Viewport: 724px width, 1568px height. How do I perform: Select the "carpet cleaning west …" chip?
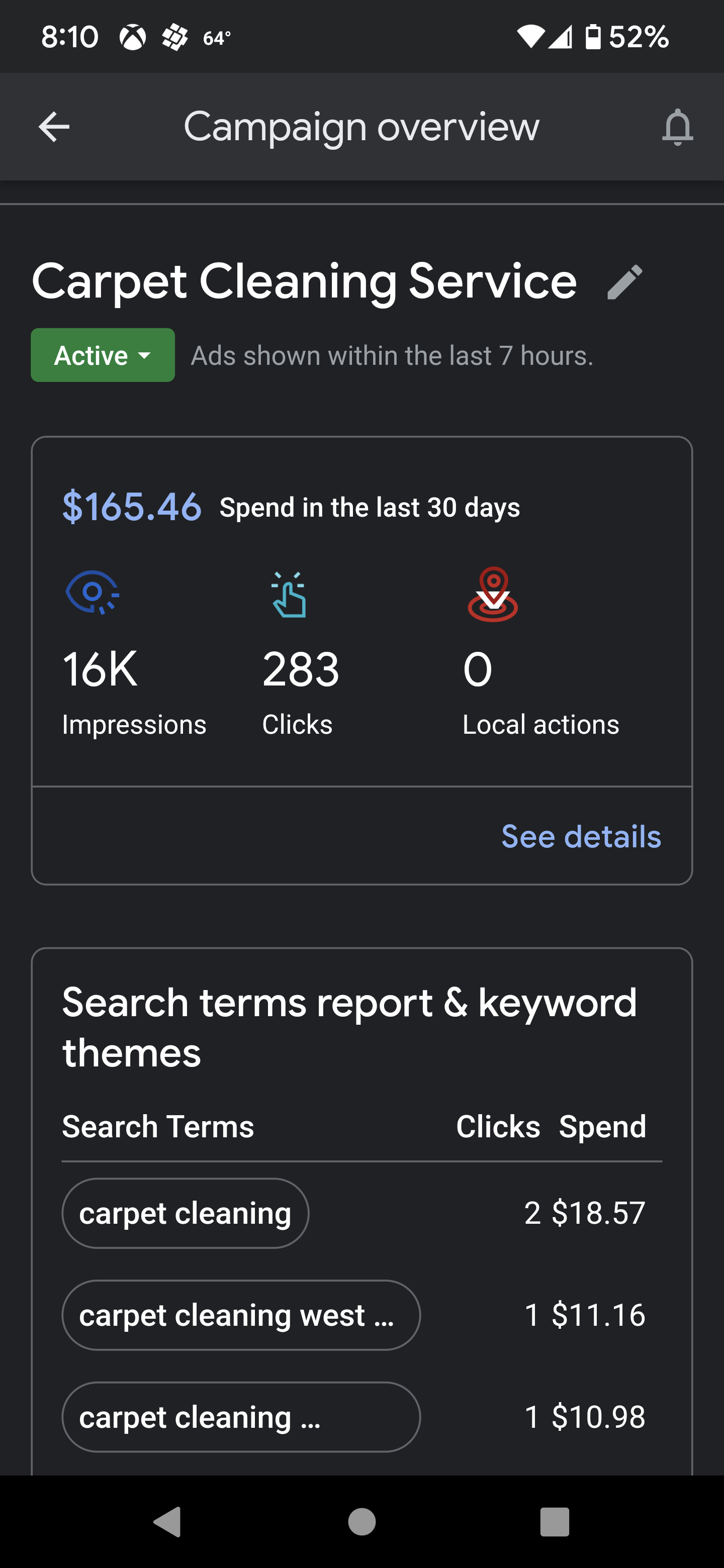coord(240,1315)
